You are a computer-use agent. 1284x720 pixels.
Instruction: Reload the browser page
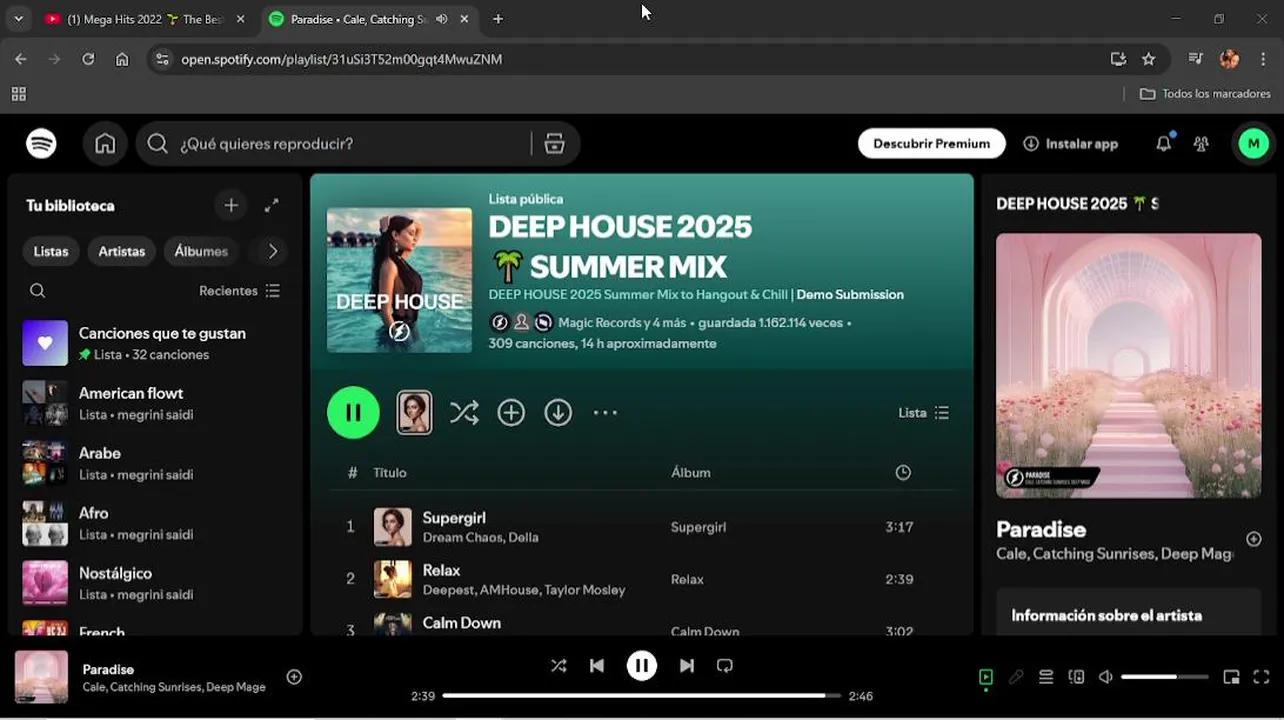88,59
